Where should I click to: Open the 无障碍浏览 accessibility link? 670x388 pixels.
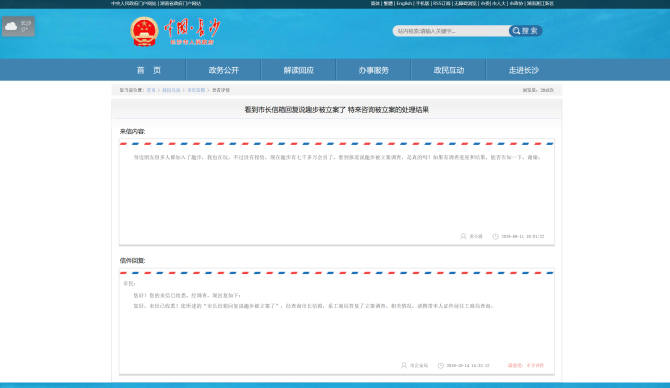(x=465, y=3)
